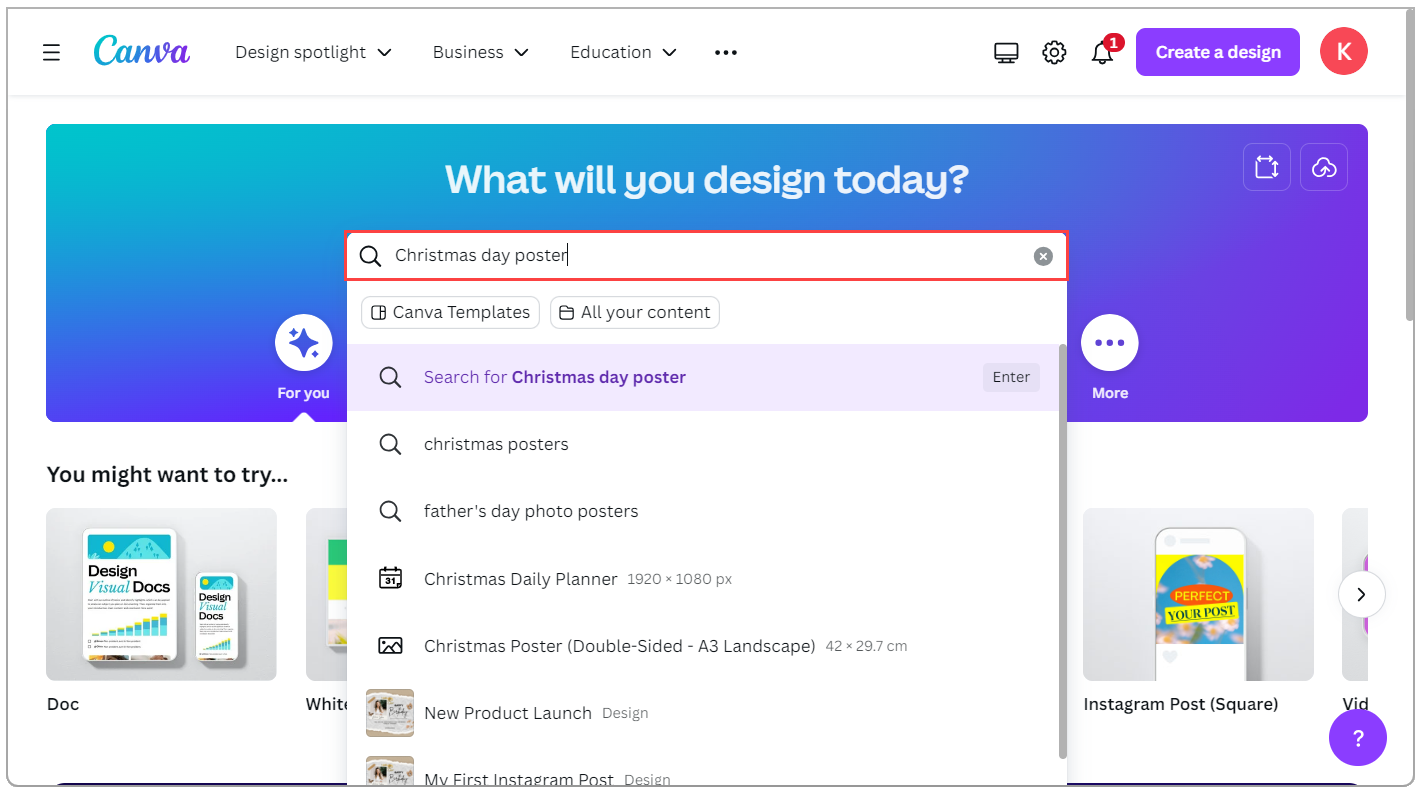Open the Business dropdown menu

coord(480,51)
